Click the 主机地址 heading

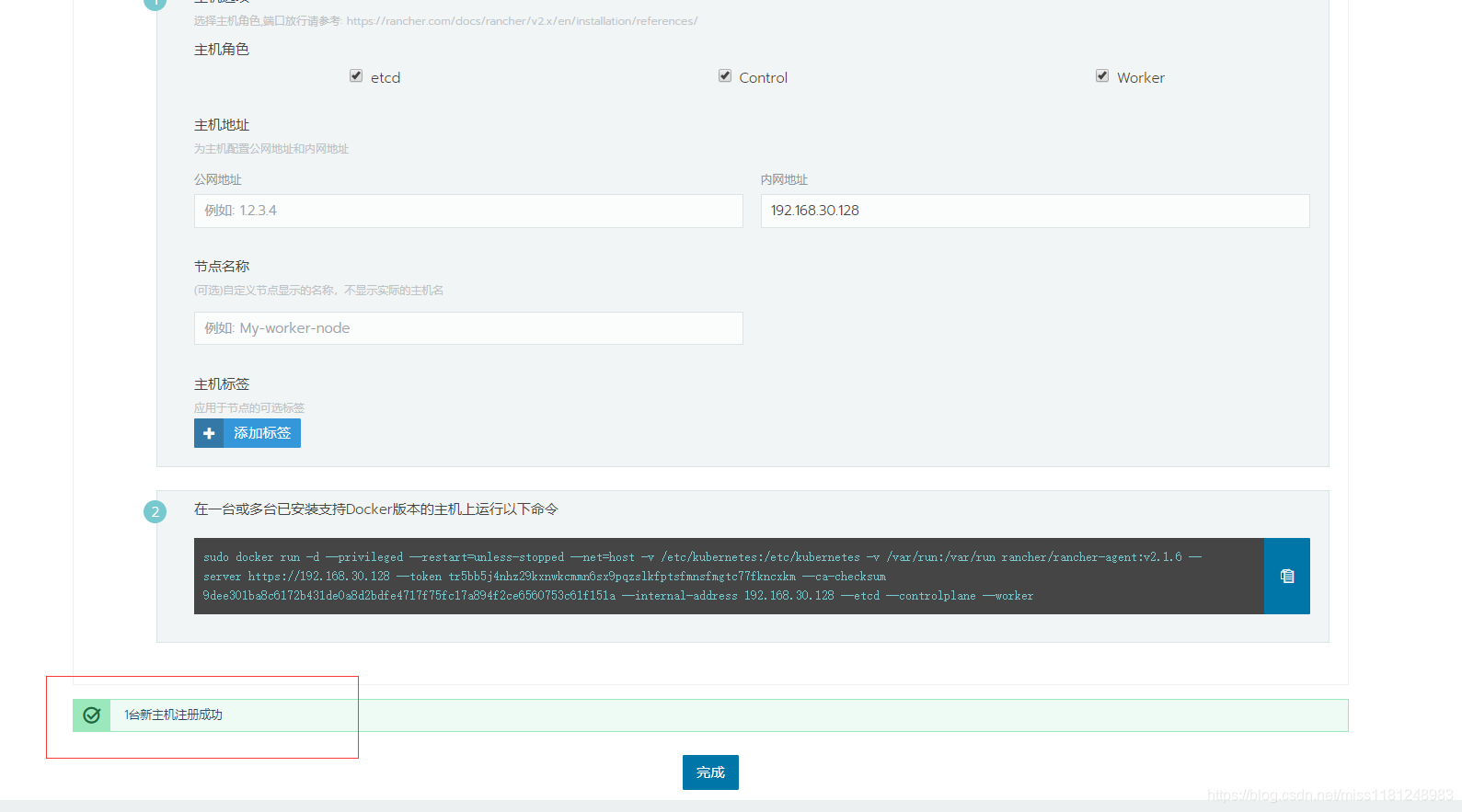coord(222,125)
